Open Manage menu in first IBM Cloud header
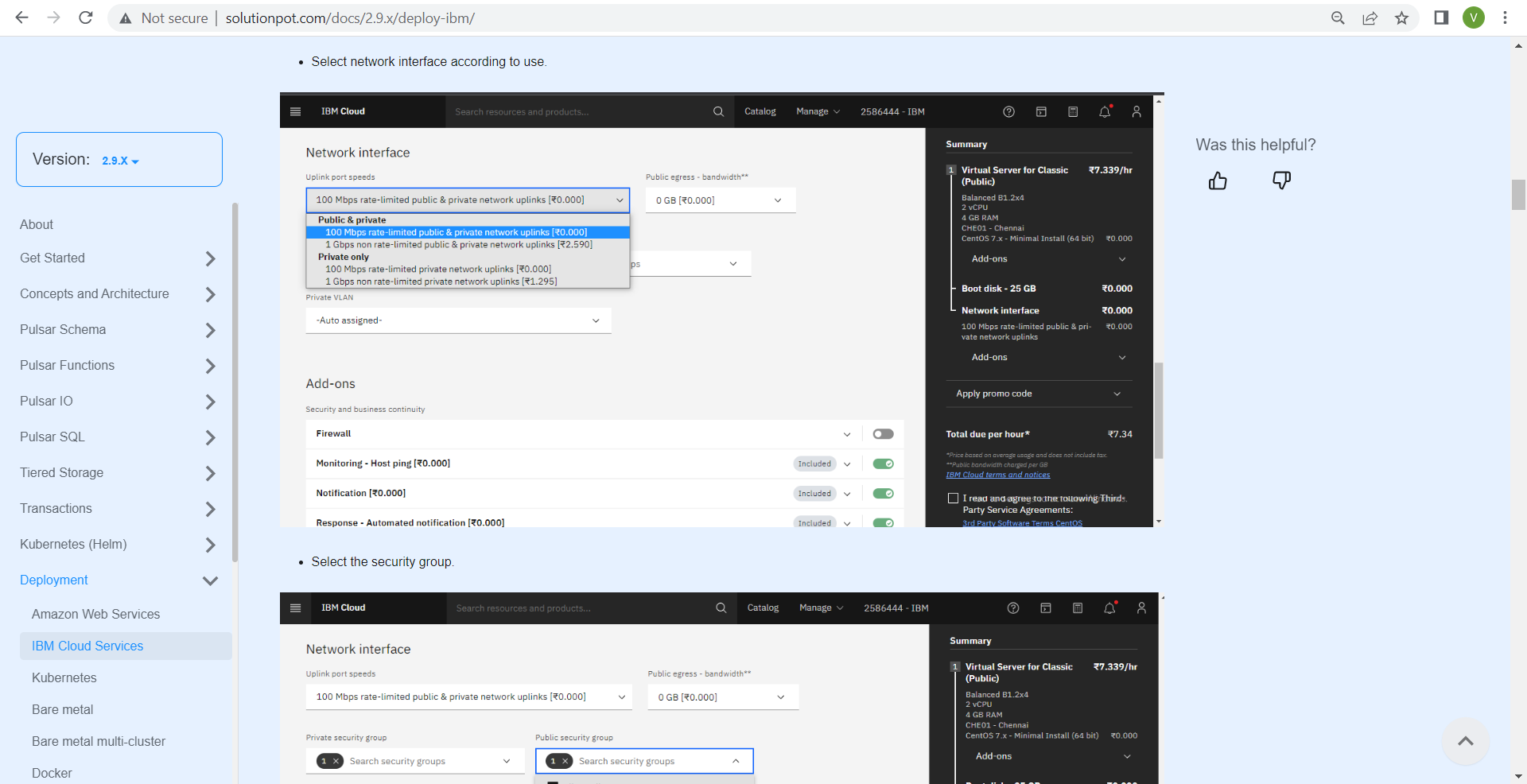Screen dimensions: 1527x784 coord(818,111)
